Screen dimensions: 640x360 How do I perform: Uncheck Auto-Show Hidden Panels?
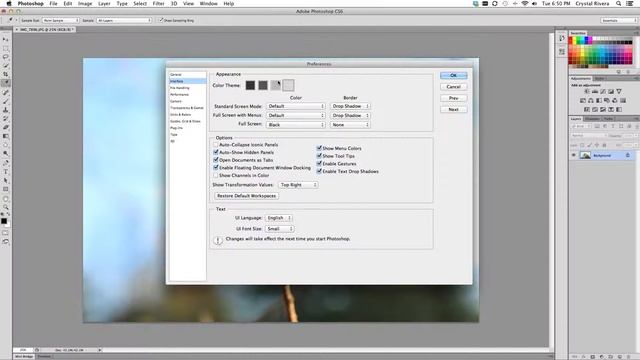(216, 152)
